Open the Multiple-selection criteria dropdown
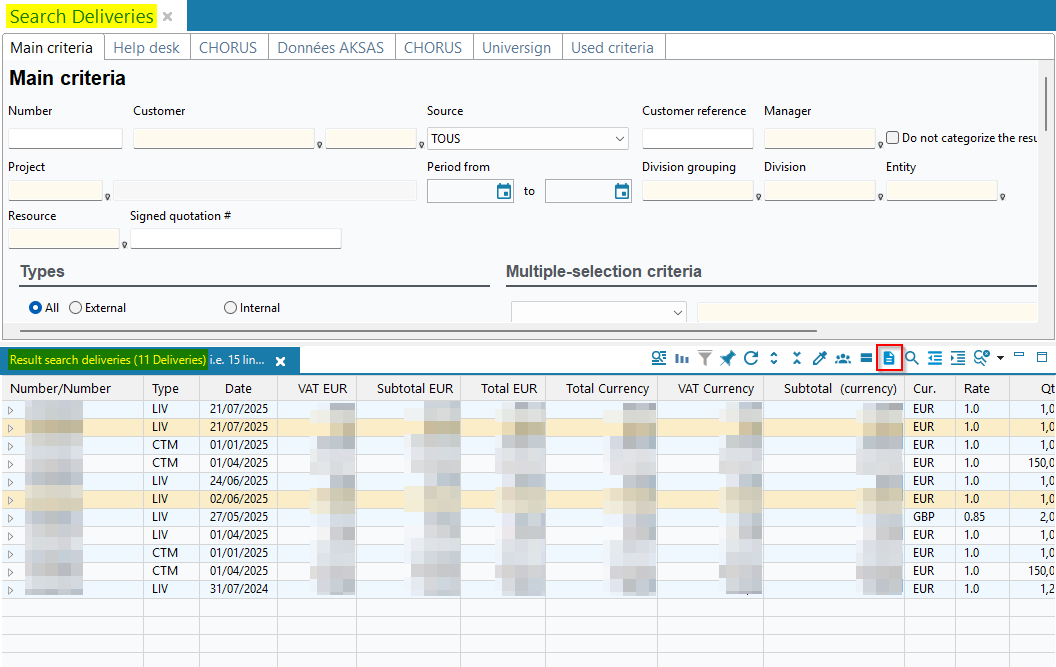 598,313
